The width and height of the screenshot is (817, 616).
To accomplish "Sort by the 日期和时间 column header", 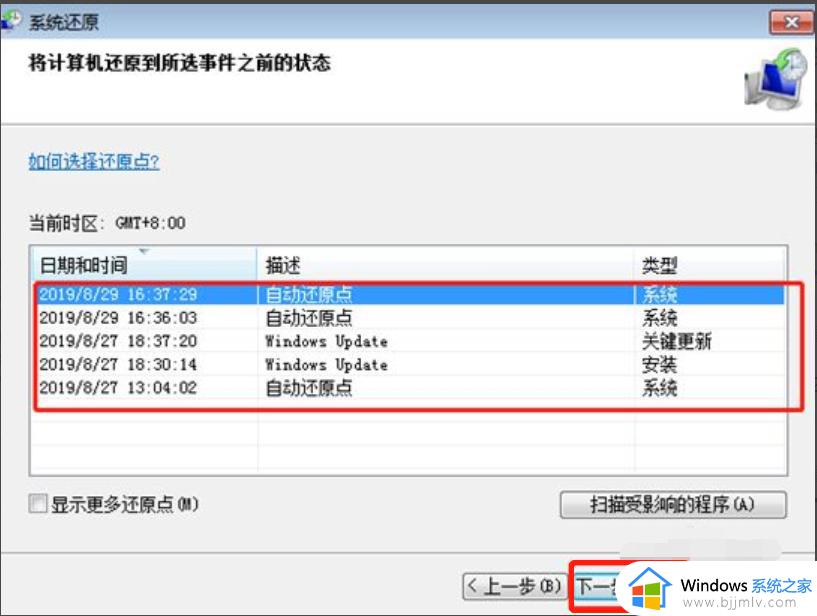I will [144, 265].
